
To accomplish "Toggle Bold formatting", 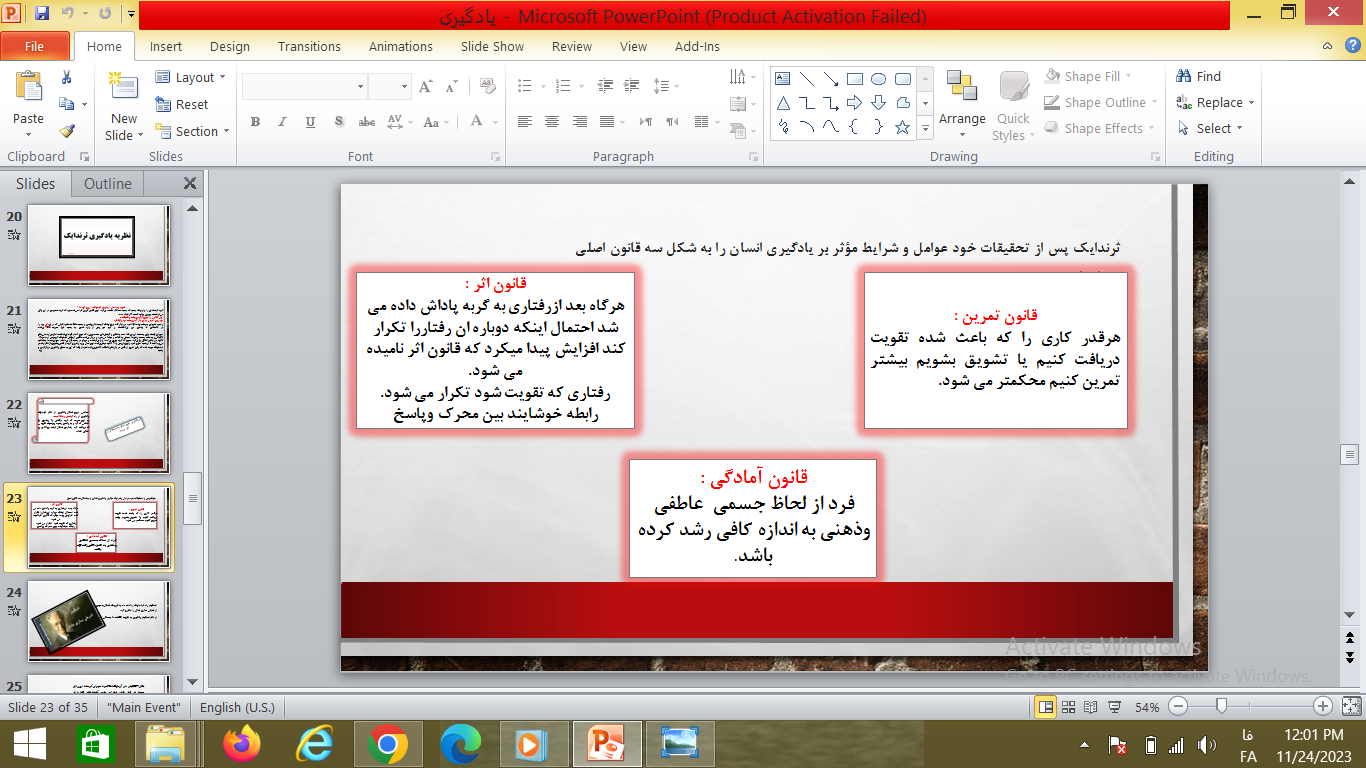I will click(x=255, y=122).
